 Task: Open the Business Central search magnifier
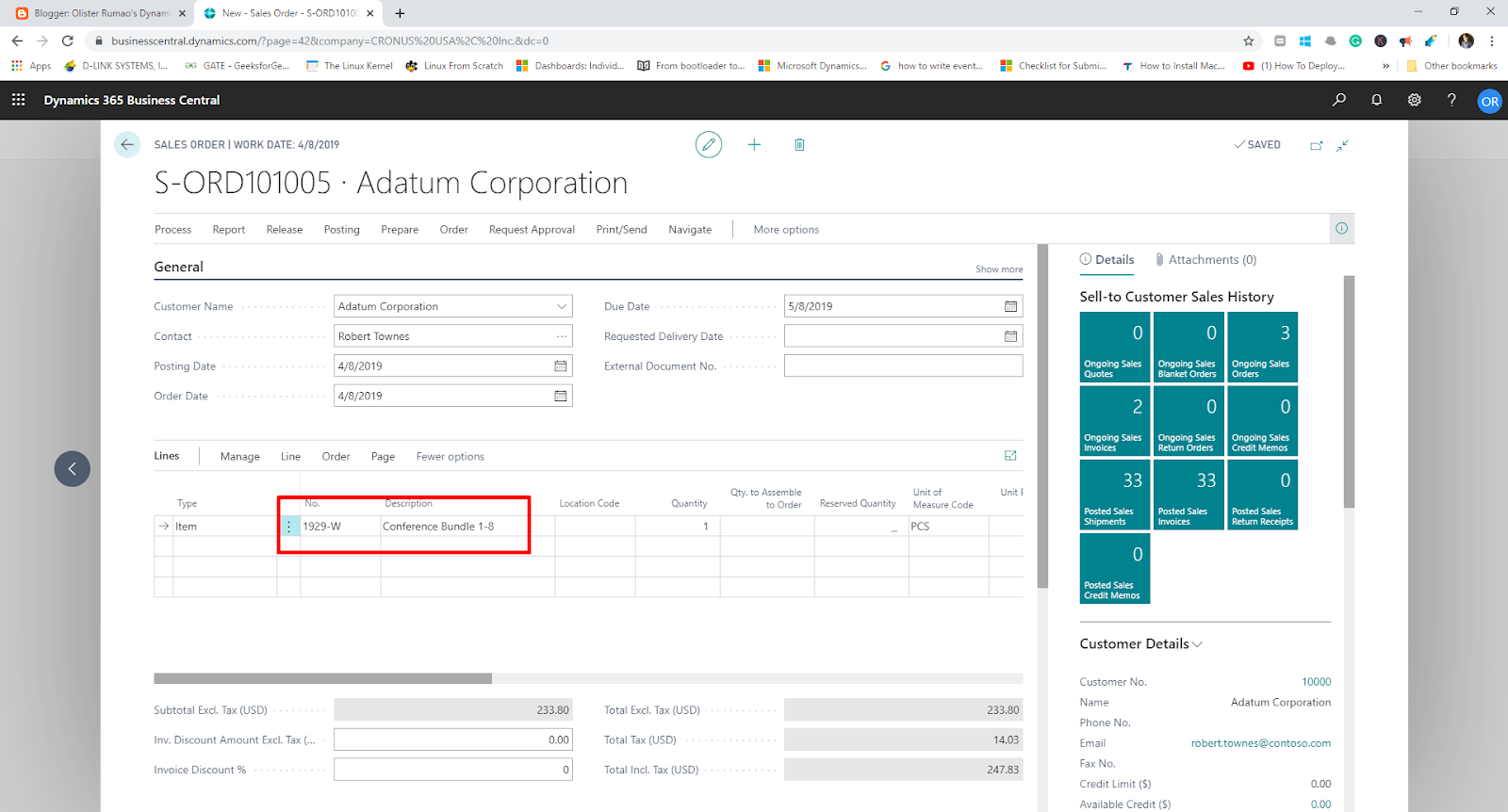(x=1339, y=100)
